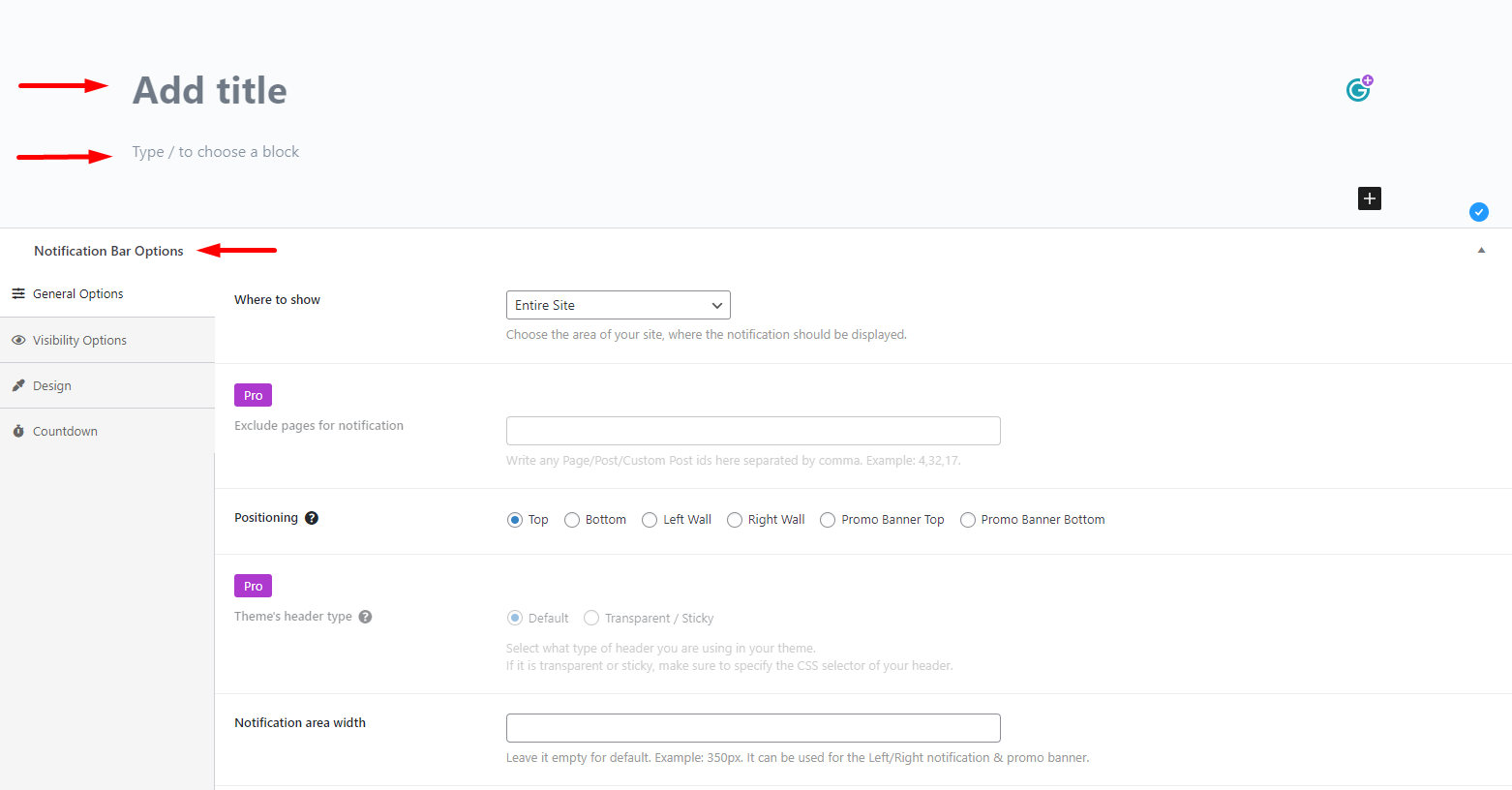The width and height of the screenshot is (1512, 790).
Task: Select the Bottom positioning radio button
Action: coord(572,520)
